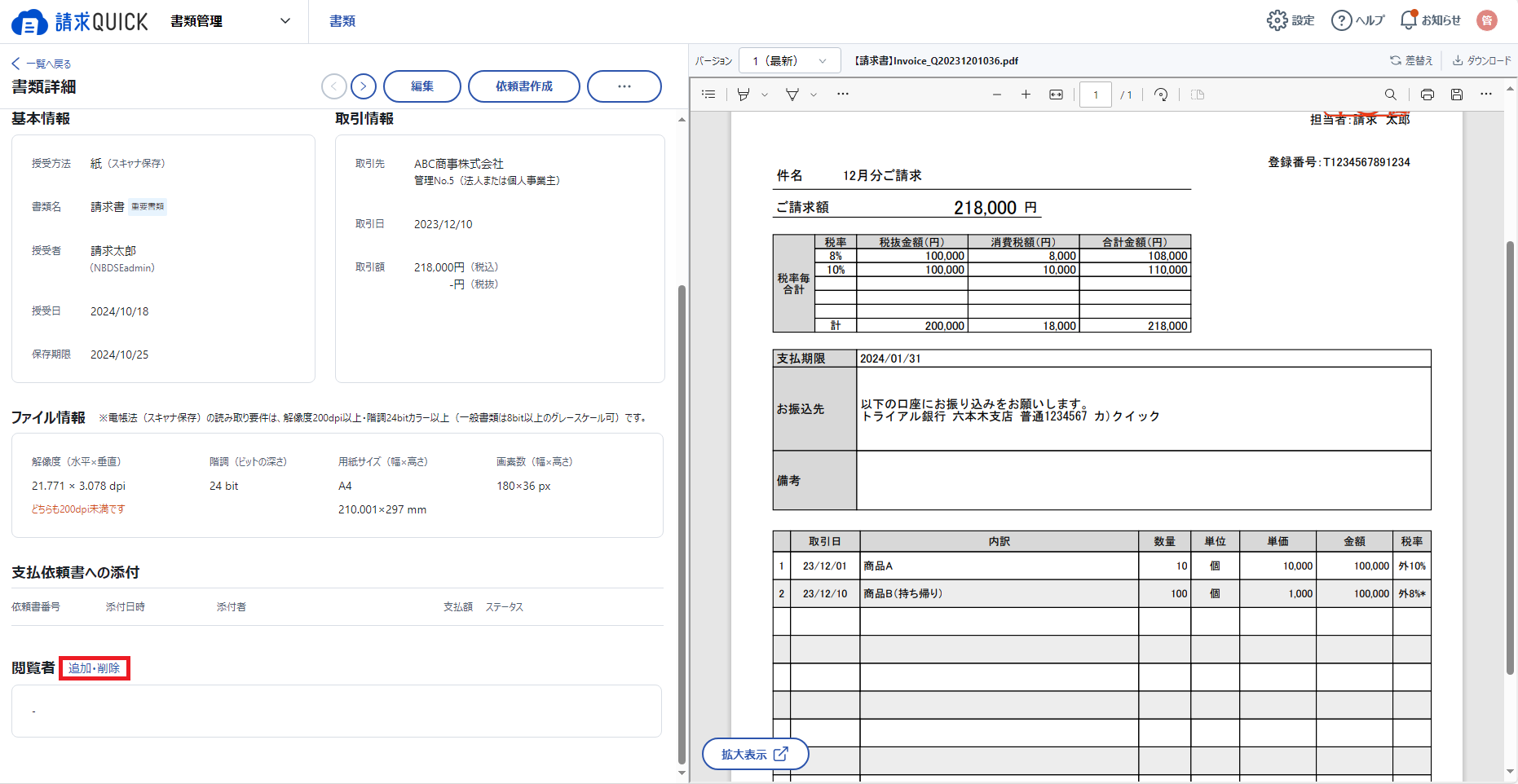Click 授受日 value 2024/10/18
Image resolution: width=1518 pixels, height=784 pixels.
click(120, 311)
